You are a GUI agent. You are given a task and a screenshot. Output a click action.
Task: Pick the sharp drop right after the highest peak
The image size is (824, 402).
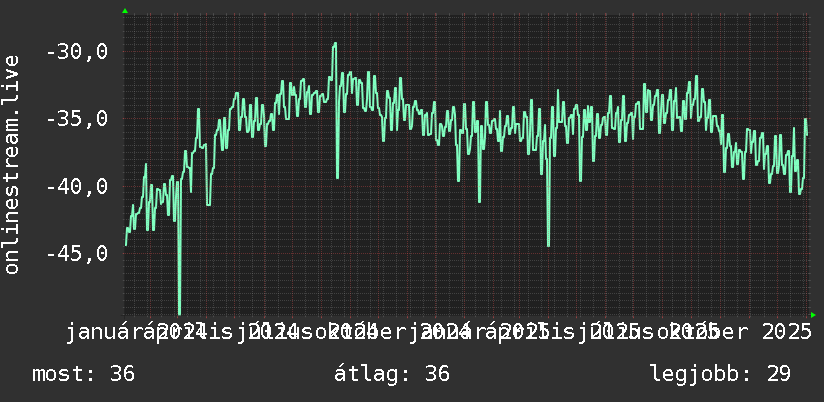(x=337, y=178)
